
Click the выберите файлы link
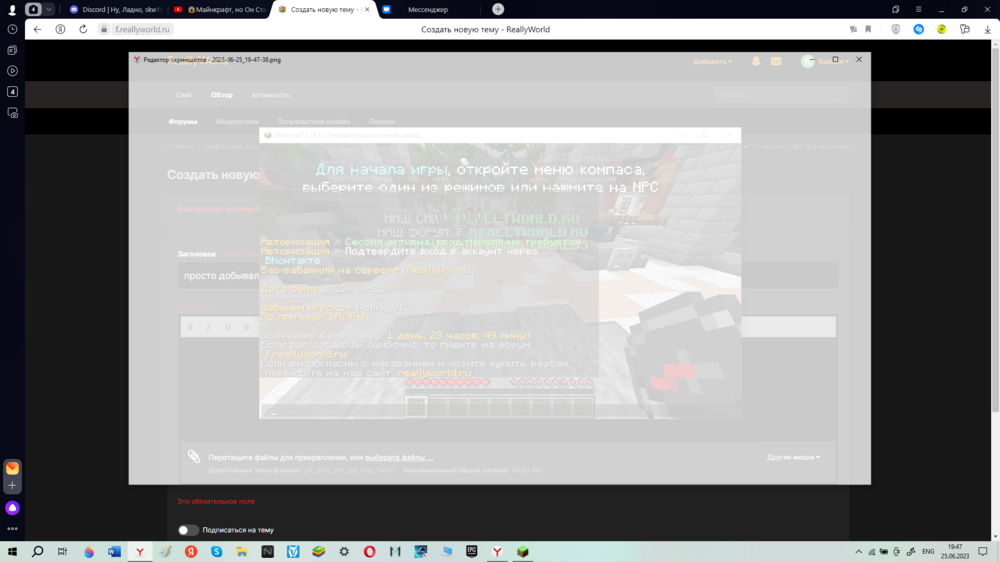click(399, 457)
